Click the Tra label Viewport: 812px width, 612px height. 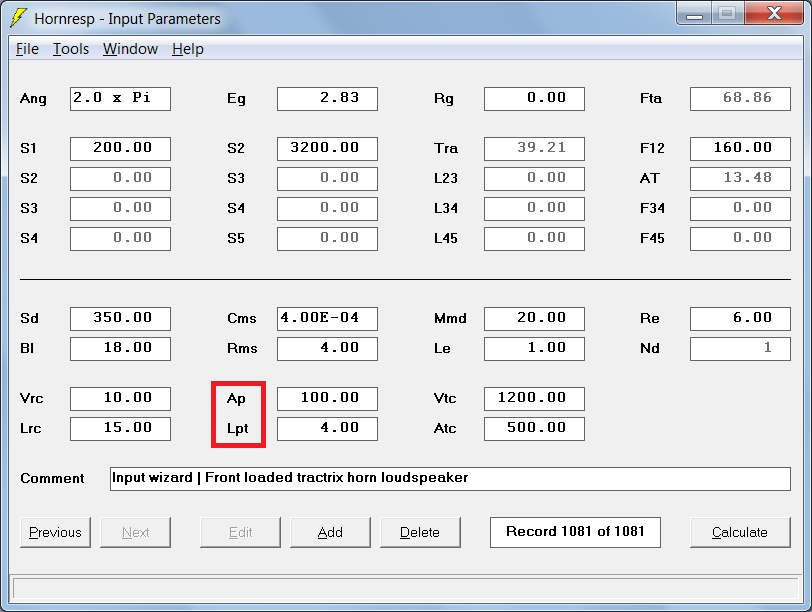point(446,149)
